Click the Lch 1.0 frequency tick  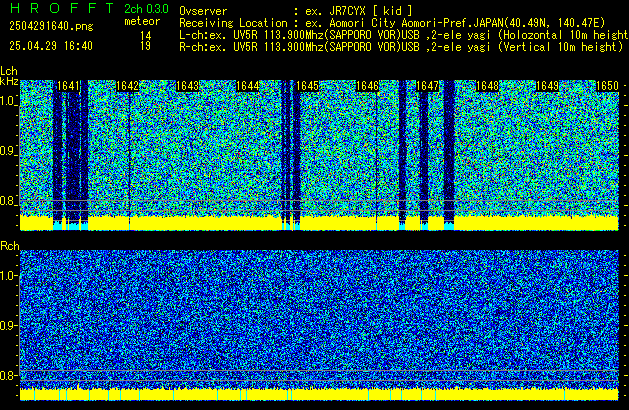(x=8, y=101)
